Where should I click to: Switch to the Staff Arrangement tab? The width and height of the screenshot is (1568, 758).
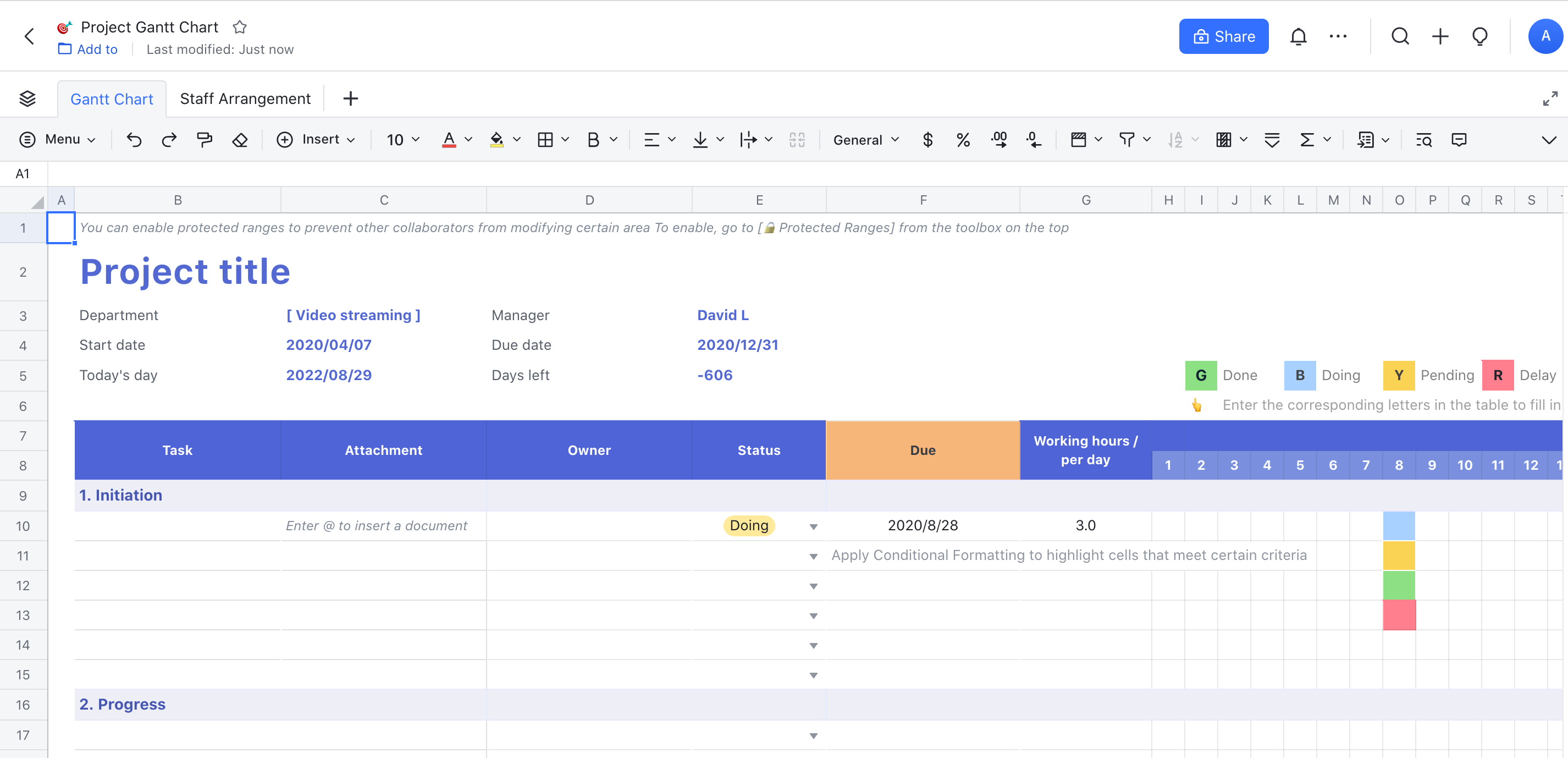[x=245, y=98]
